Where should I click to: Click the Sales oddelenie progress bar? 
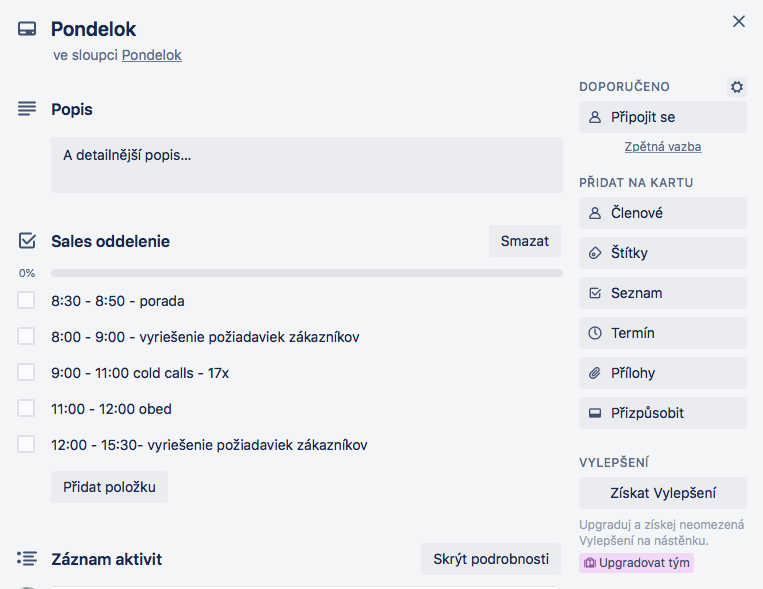[x=307, y=273]
